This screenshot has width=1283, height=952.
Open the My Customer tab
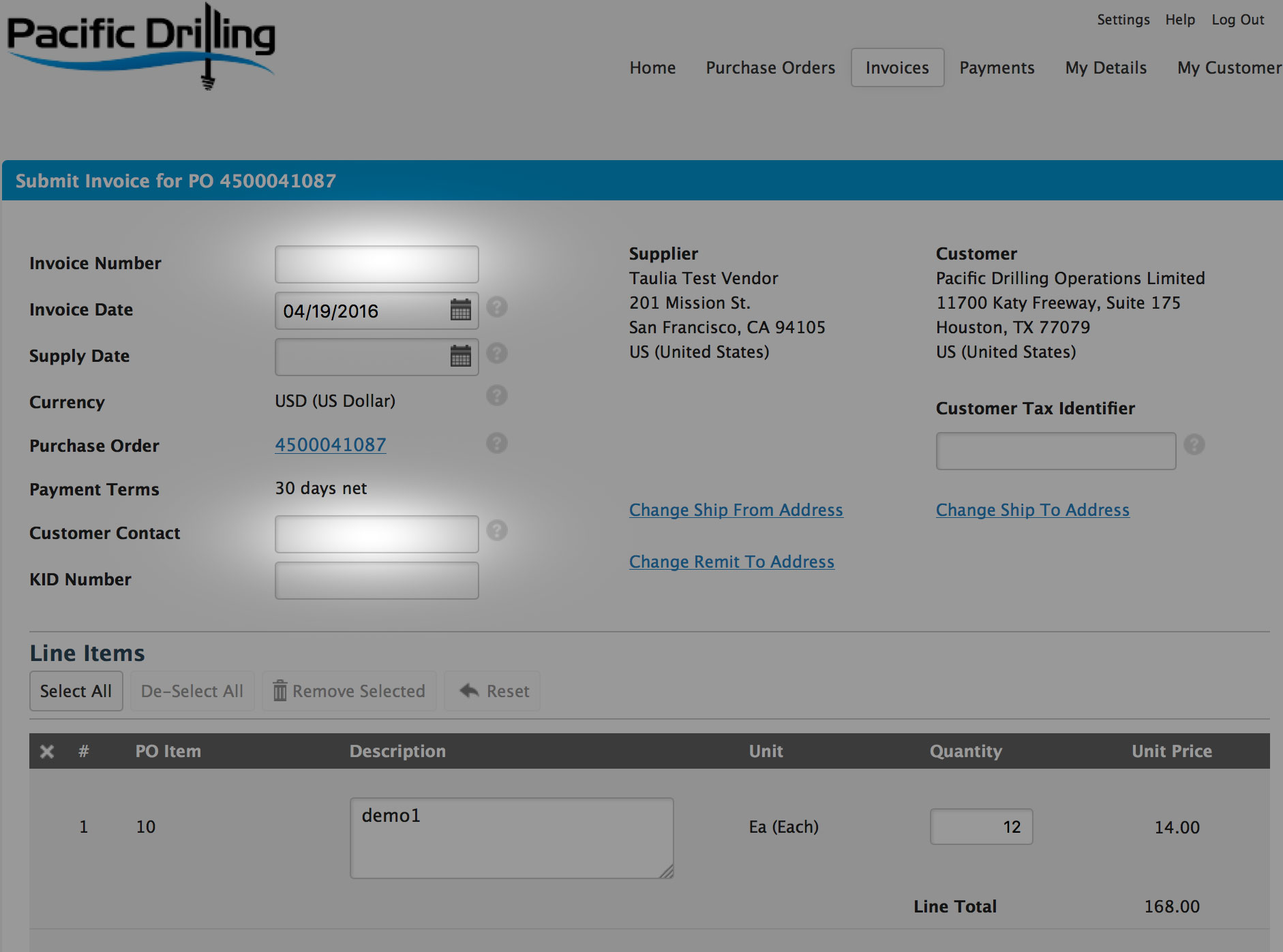(1229, 68)
